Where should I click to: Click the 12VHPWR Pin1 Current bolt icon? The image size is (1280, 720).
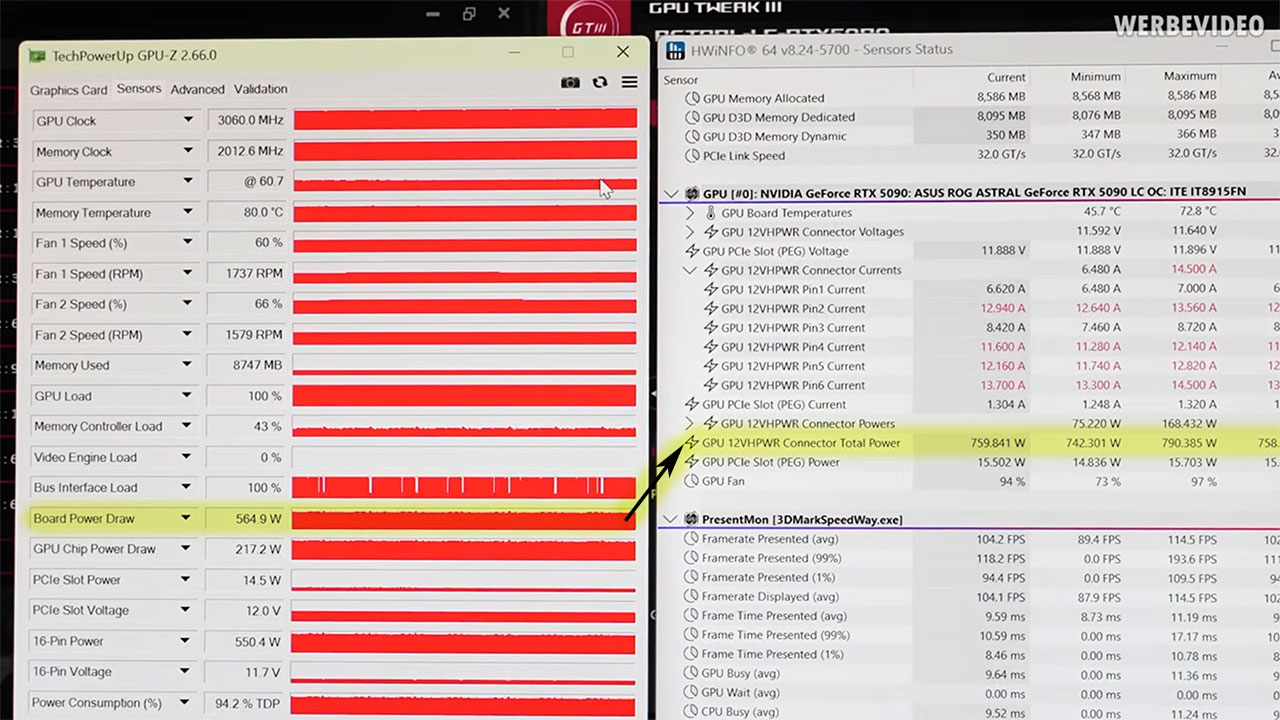pos(711,289)
